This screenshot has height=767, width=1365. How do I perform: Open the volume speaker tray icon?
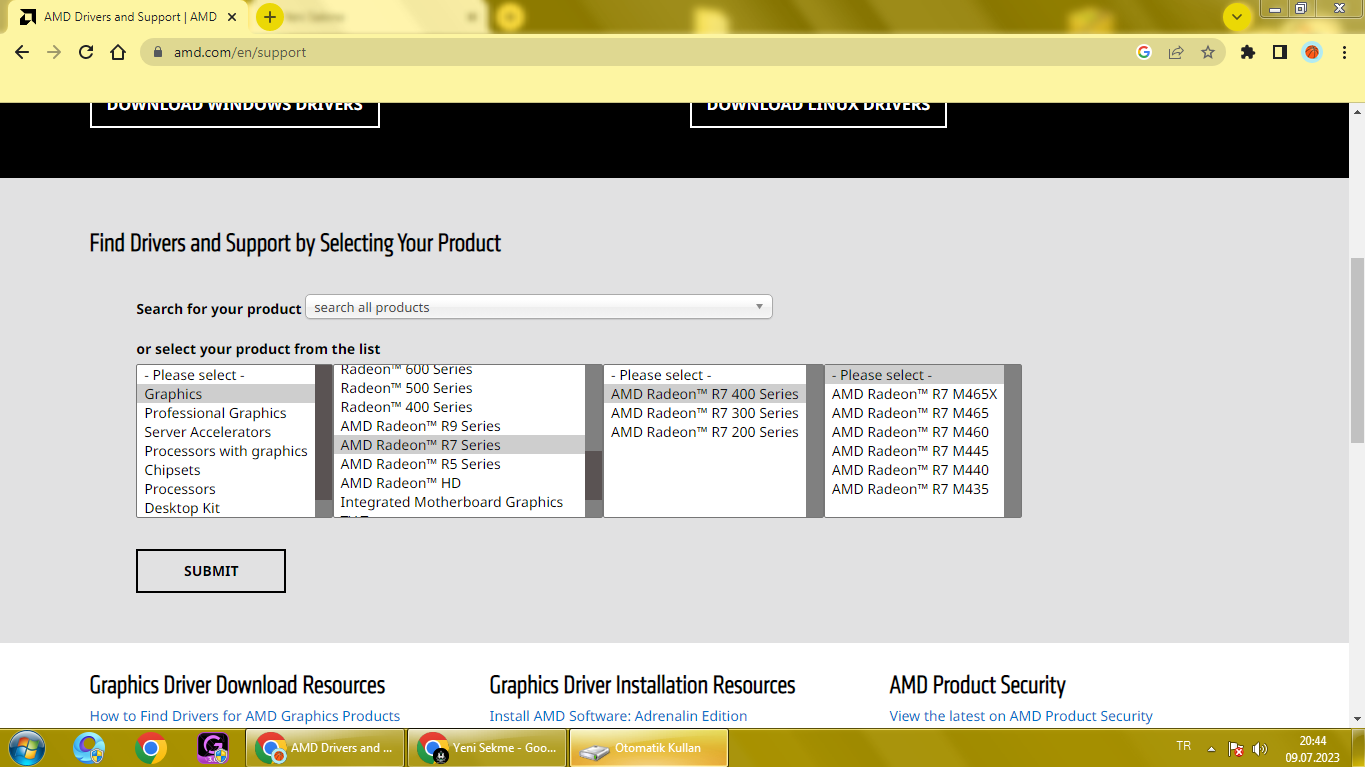click(1260, 748)
